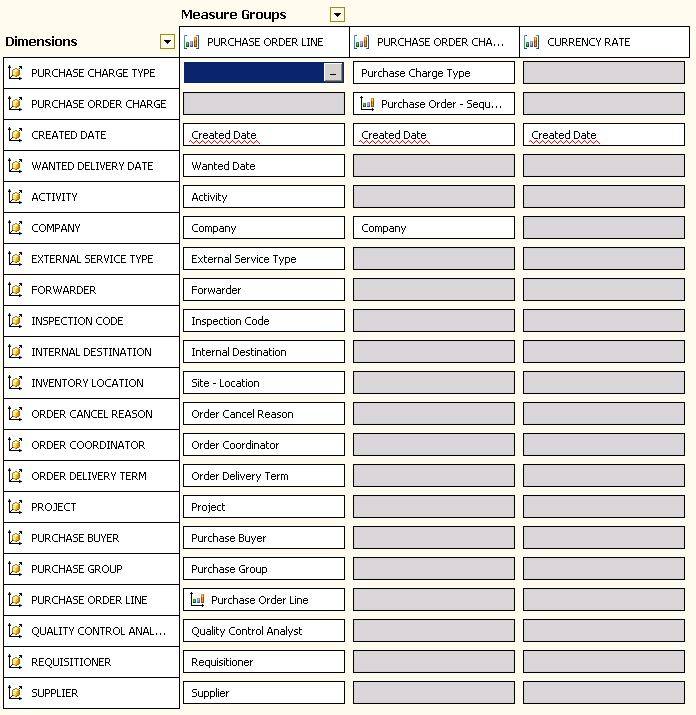Viewport: 696px width, 715px height.
Task: Open the Dimensions filter dropdown
Action: pyautogui.click(x=167, y=42)
